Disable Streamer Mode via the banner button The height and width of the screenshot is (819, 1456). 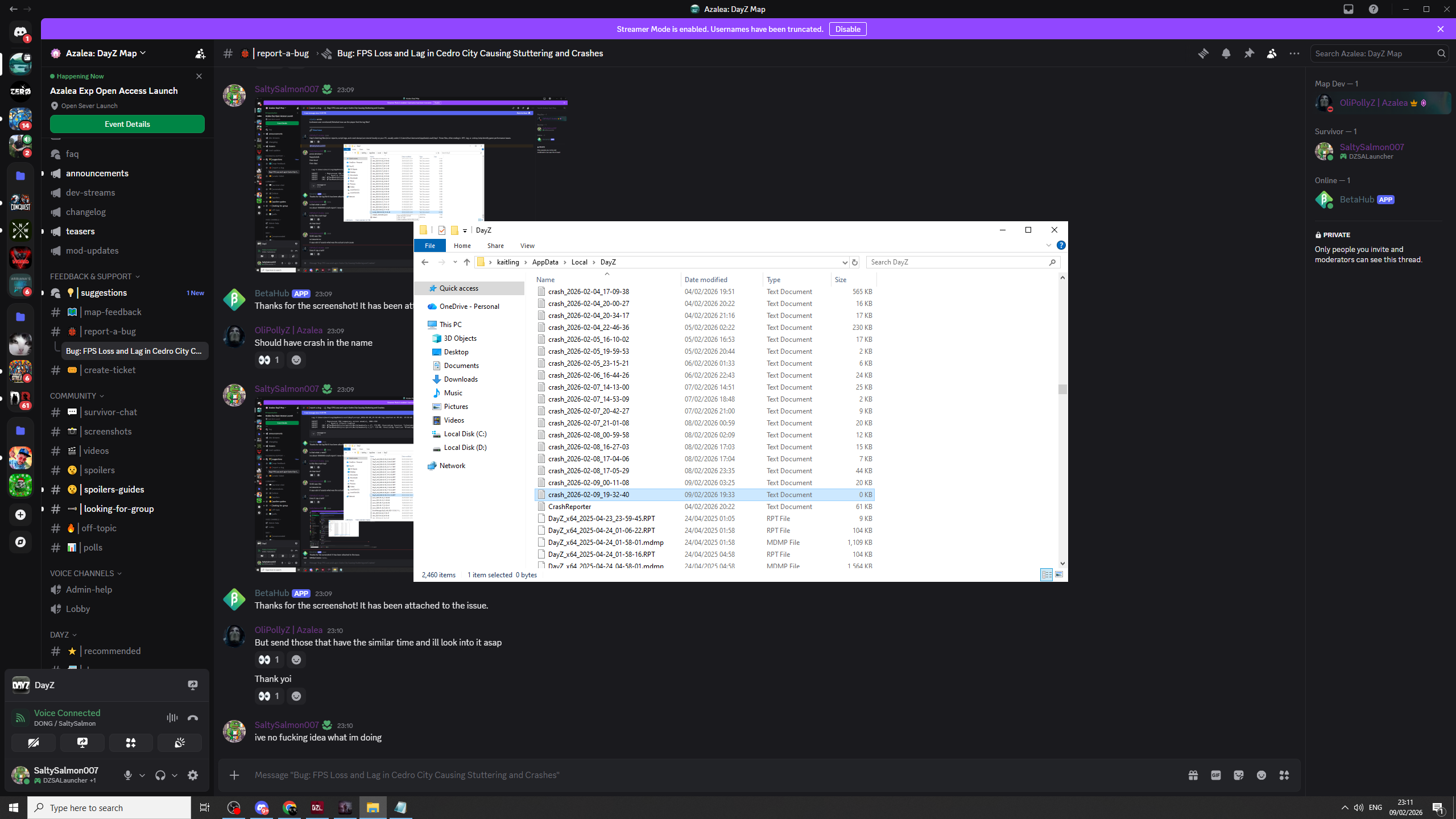tap(847, 29)
